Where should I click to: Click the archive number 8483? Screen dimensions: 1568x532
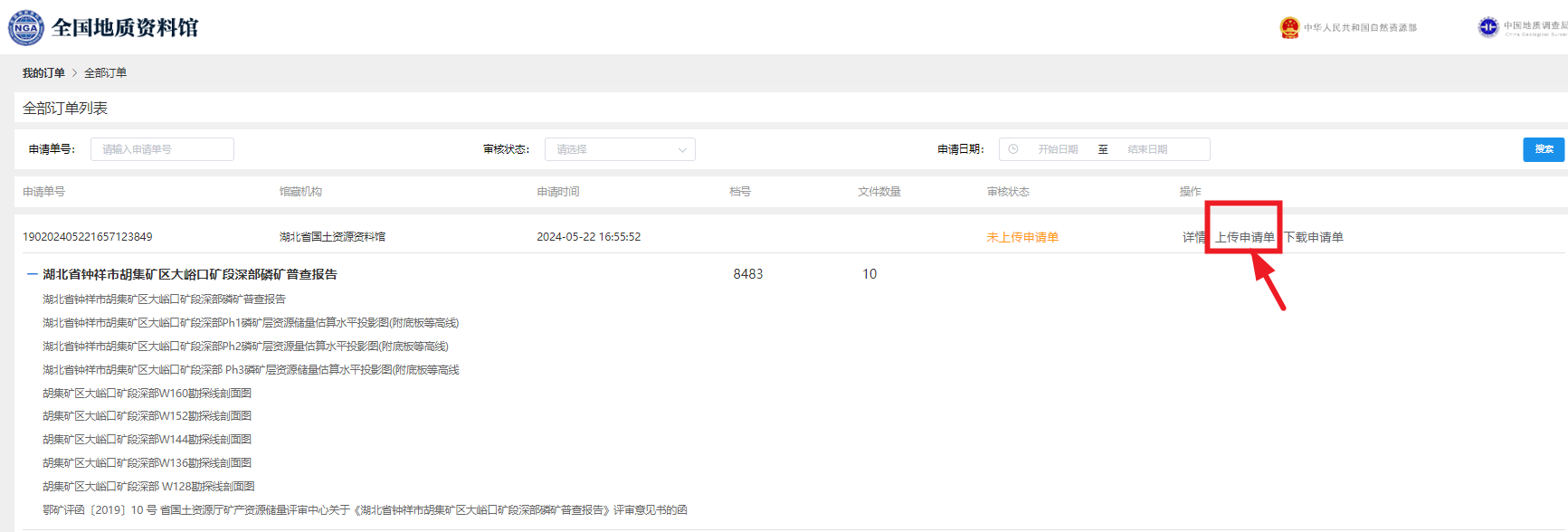tap(748, 274)
